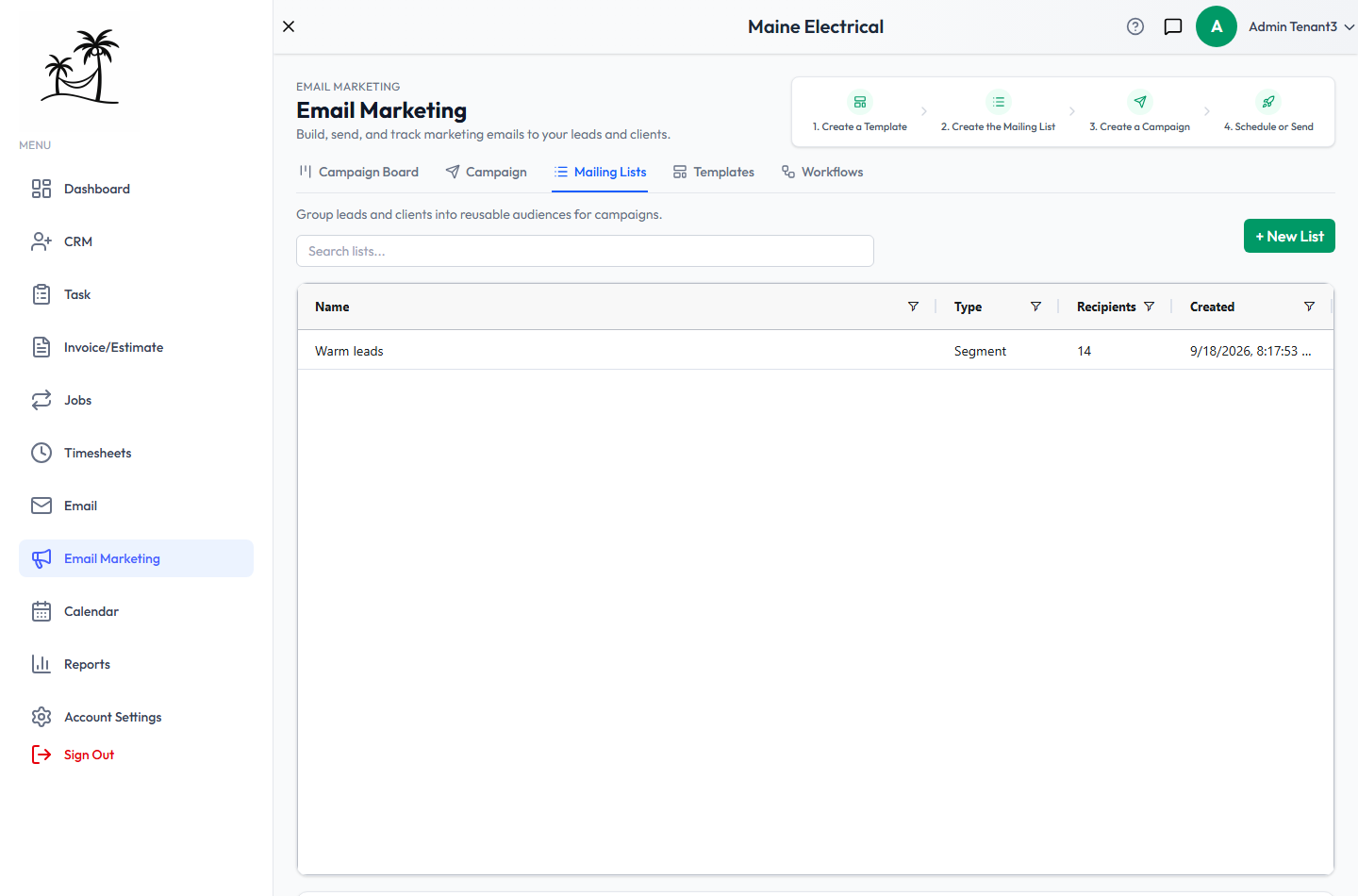Viewport: 1358px width, 896px height.
Task: Sort by the Created column header
Action: (x=1212, y=307)
